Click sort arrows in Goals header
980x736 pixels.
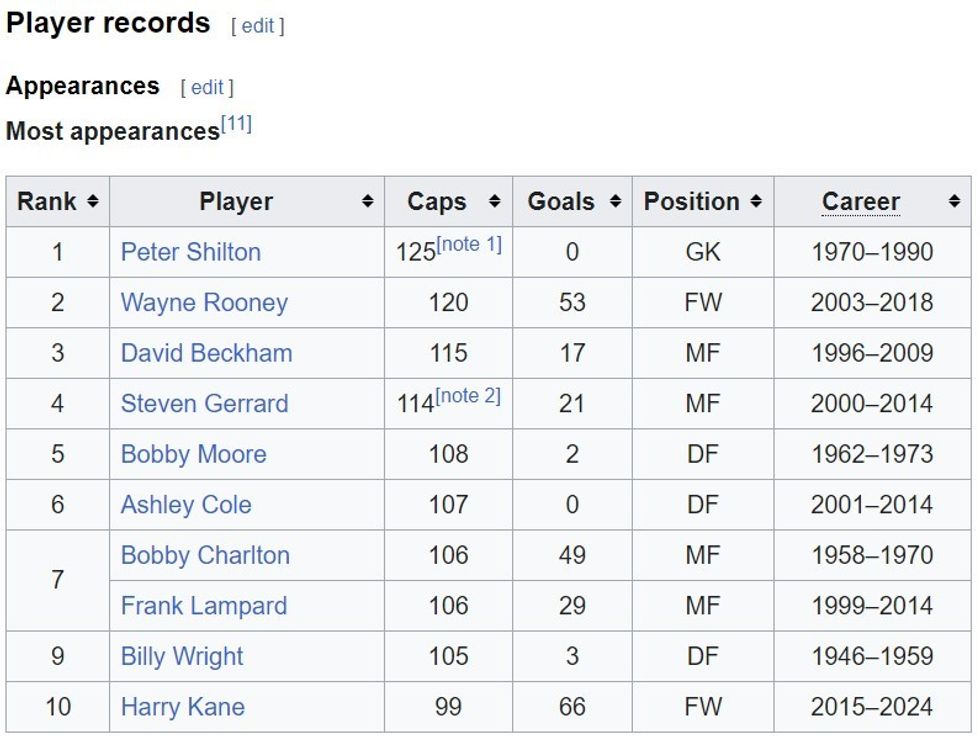coord(615,202)
